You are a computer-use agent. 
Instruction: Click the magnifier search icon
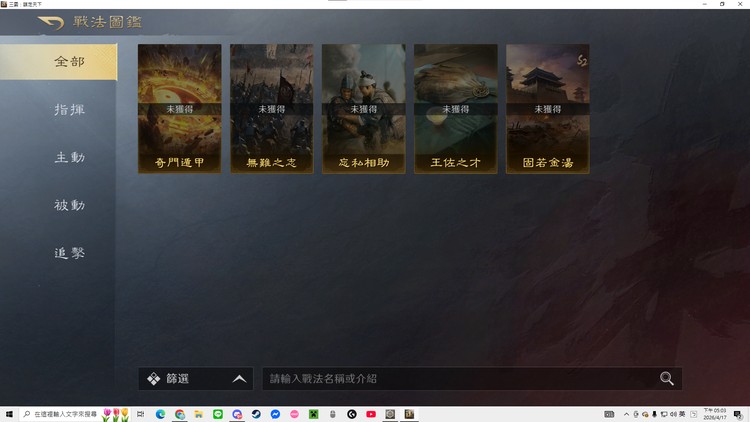point(667,378)
